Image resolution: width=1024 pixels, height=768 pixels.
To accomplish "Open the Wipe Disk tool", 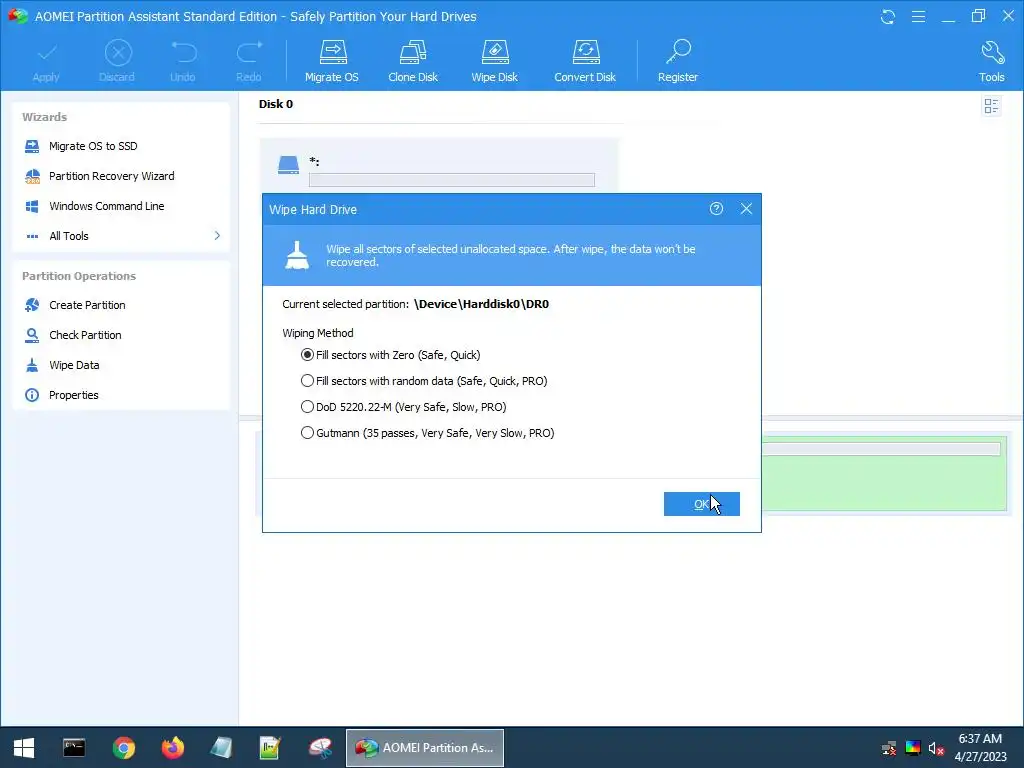I will click(x=494, y=61).
